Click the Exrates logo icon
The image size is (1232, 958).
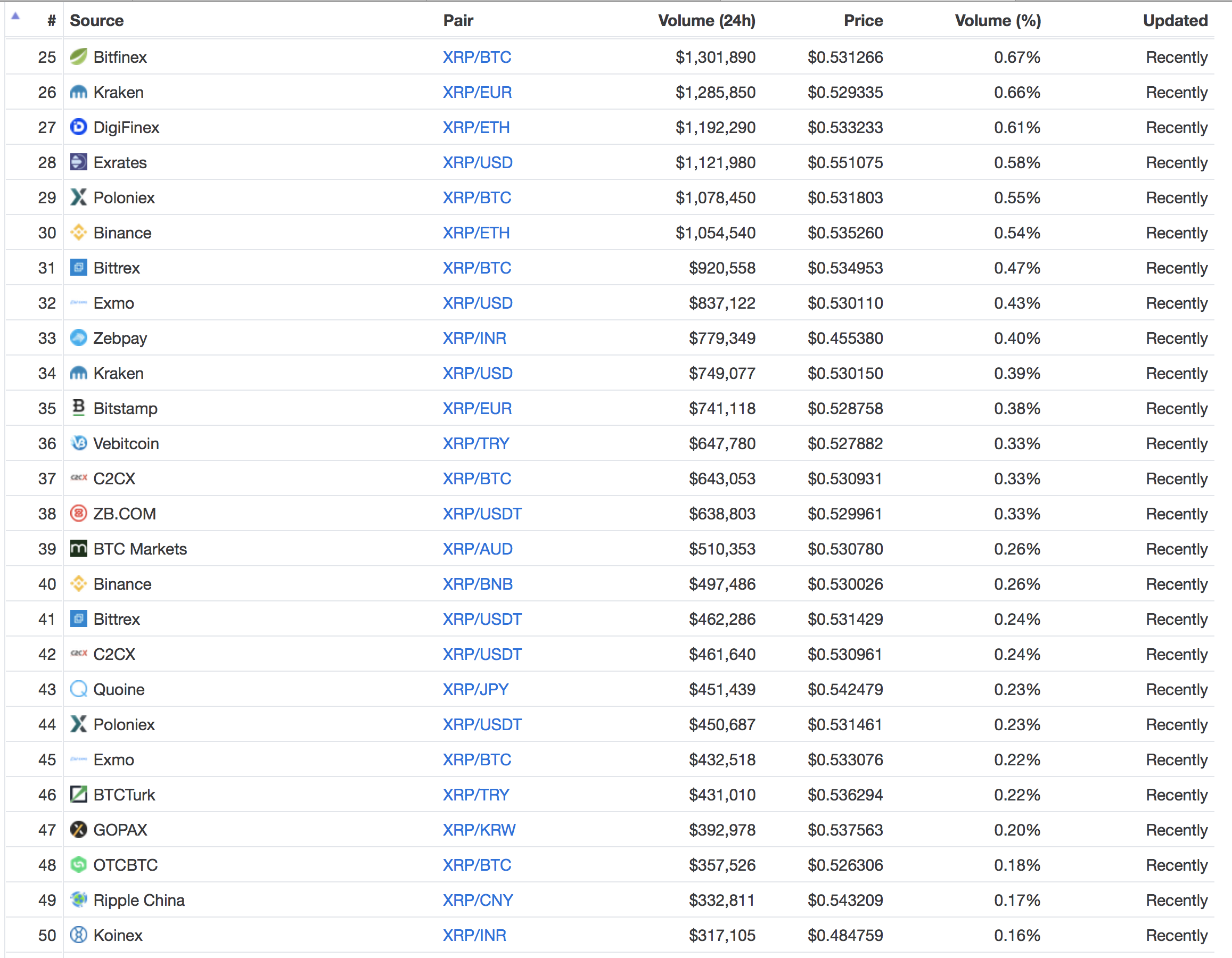(78, 162)
